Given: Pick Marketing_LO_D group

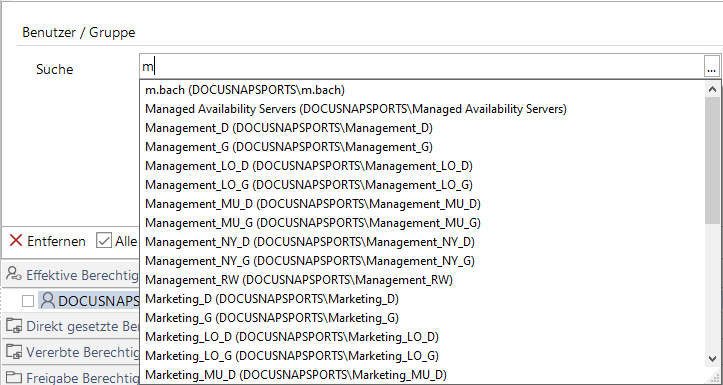Looking at the screenshot, I should (291, 337).
